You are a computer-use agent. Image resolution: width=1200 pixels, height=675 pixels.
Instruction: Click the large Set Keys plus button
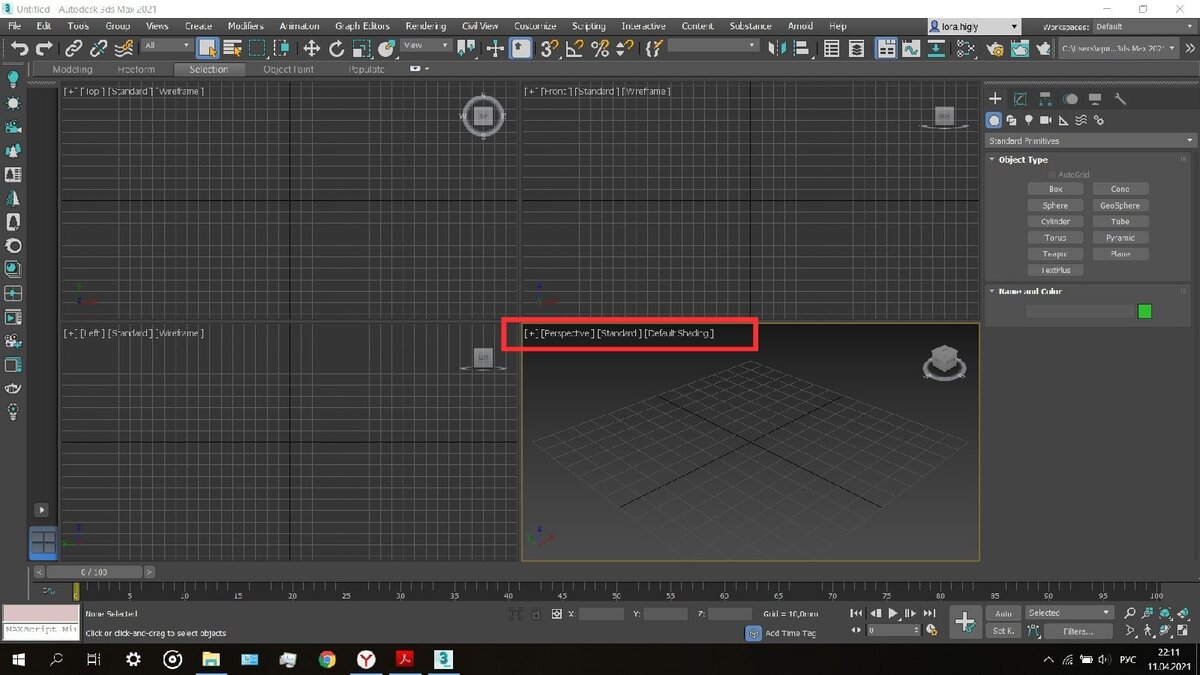(x=965, y=621)
